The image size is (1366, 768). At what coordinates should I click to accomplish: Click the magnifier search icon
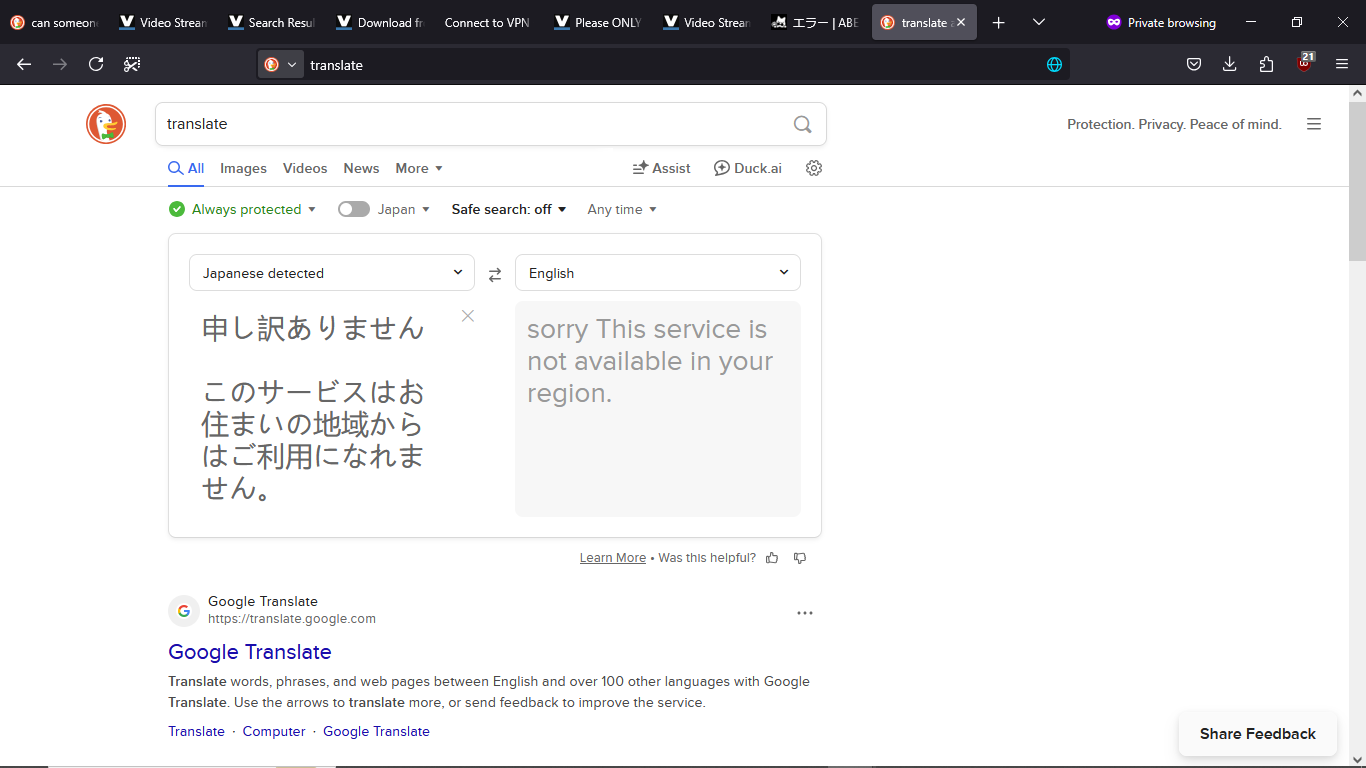pyautogui.click(x=802, y=124)
